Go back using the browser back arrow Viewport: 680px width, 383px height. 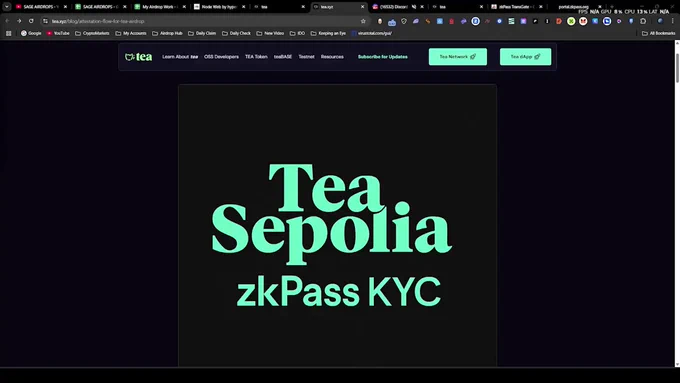tap(7, 21)
